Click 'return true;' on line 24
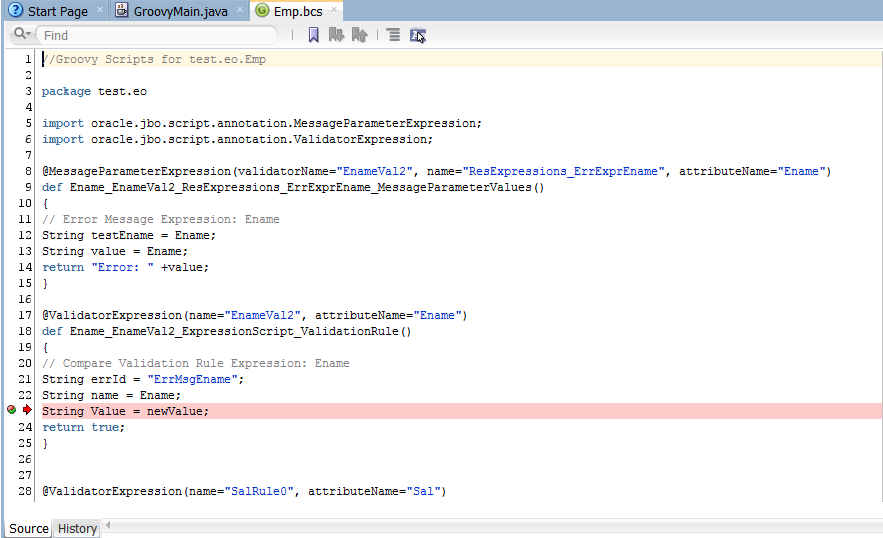 (83, 427)
